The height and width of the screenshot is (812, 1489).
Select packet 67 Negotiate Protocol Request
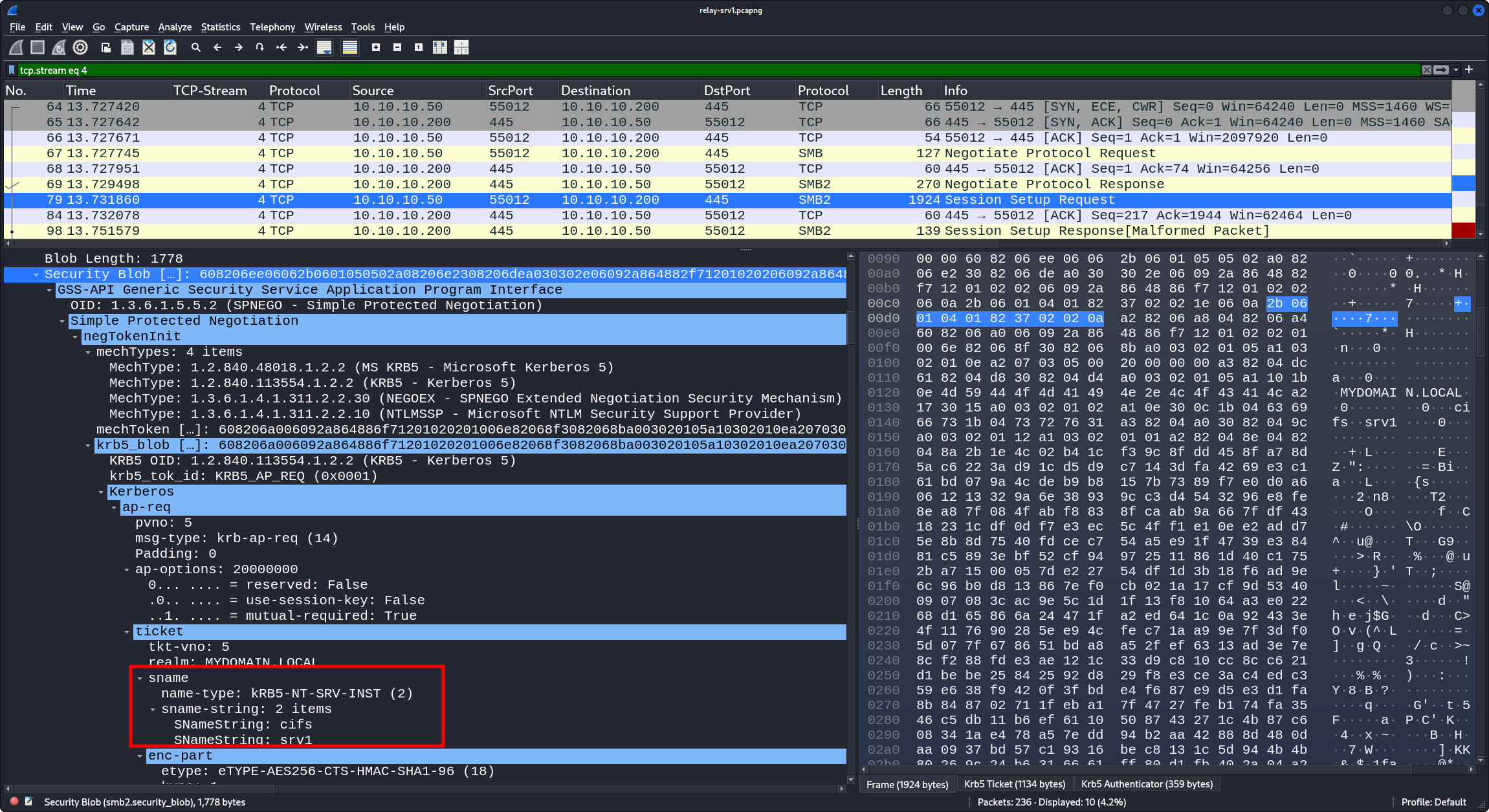tap(727, 153)
